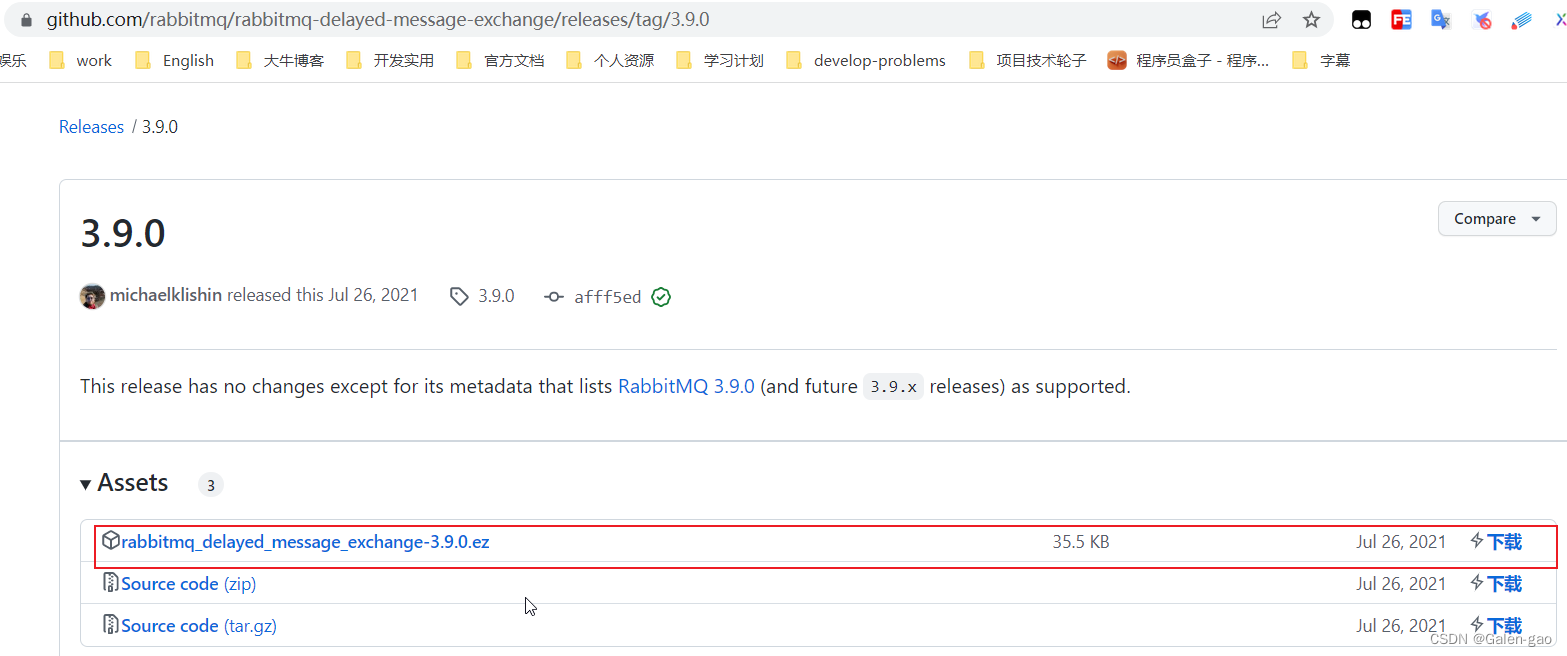Image resolution: width=1567 pixels, height=656 pixels.
Task: Click the package icon of the .ez asset
Action: pos(111,541)
